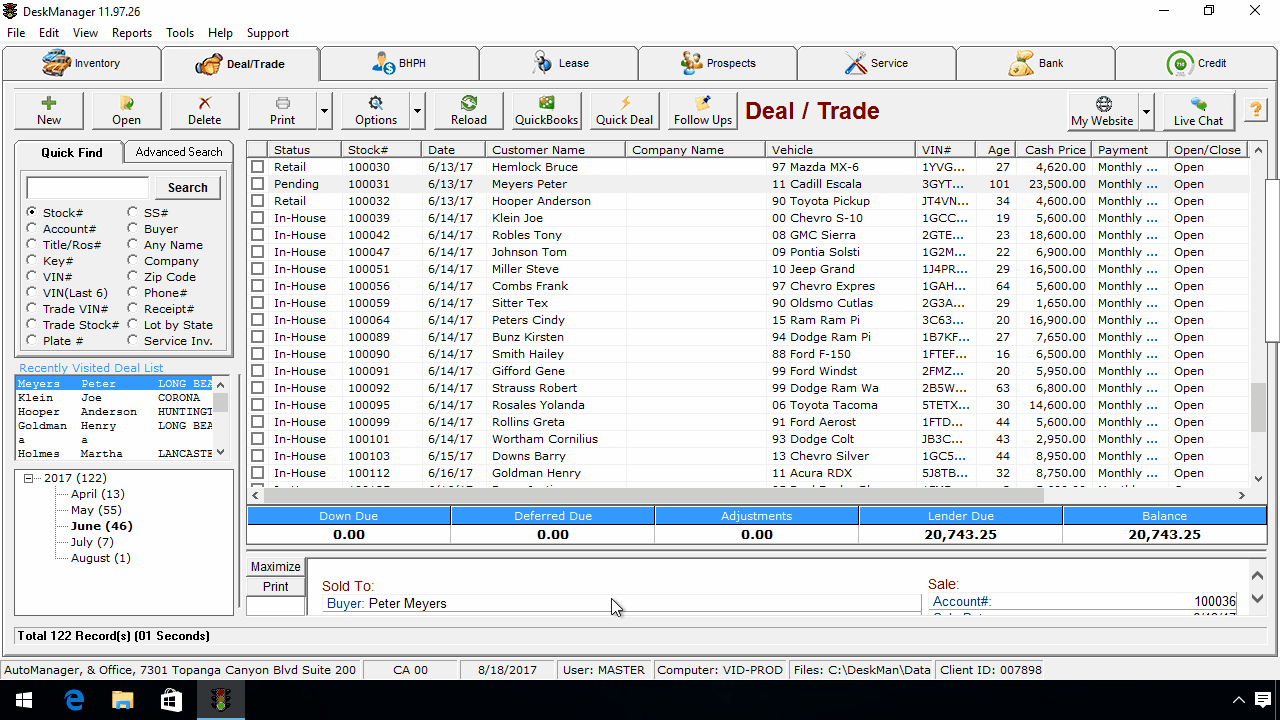1280x720 pixels.
Task: Click the Search button in Quick Find
Action: tap(187, 188)
